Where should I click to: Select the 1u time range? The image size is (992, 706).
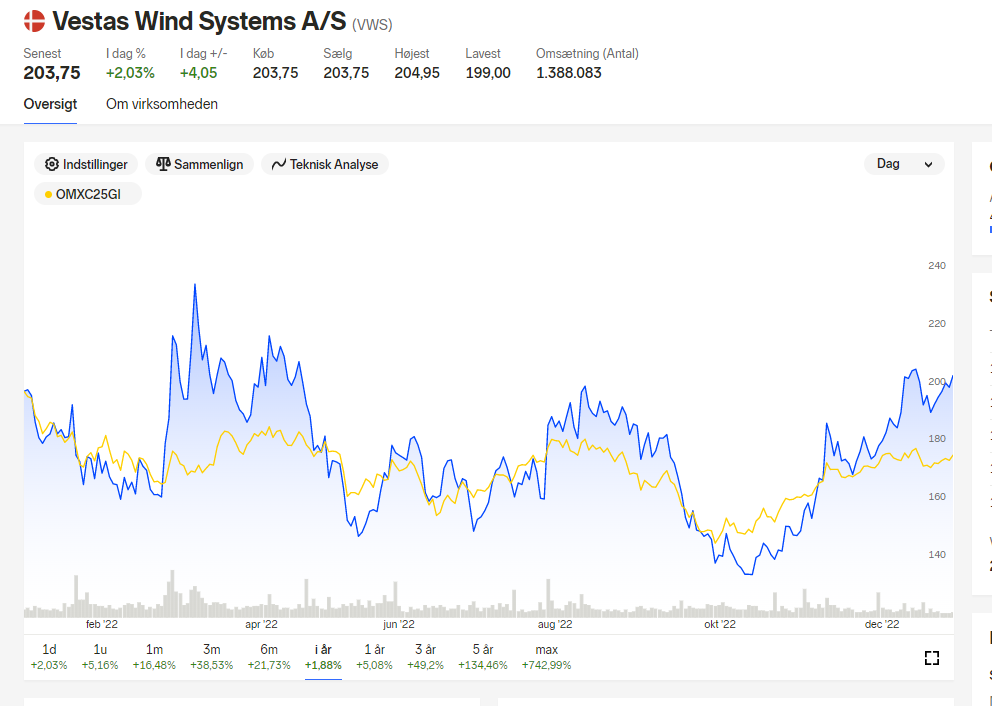tap(100, 657)
